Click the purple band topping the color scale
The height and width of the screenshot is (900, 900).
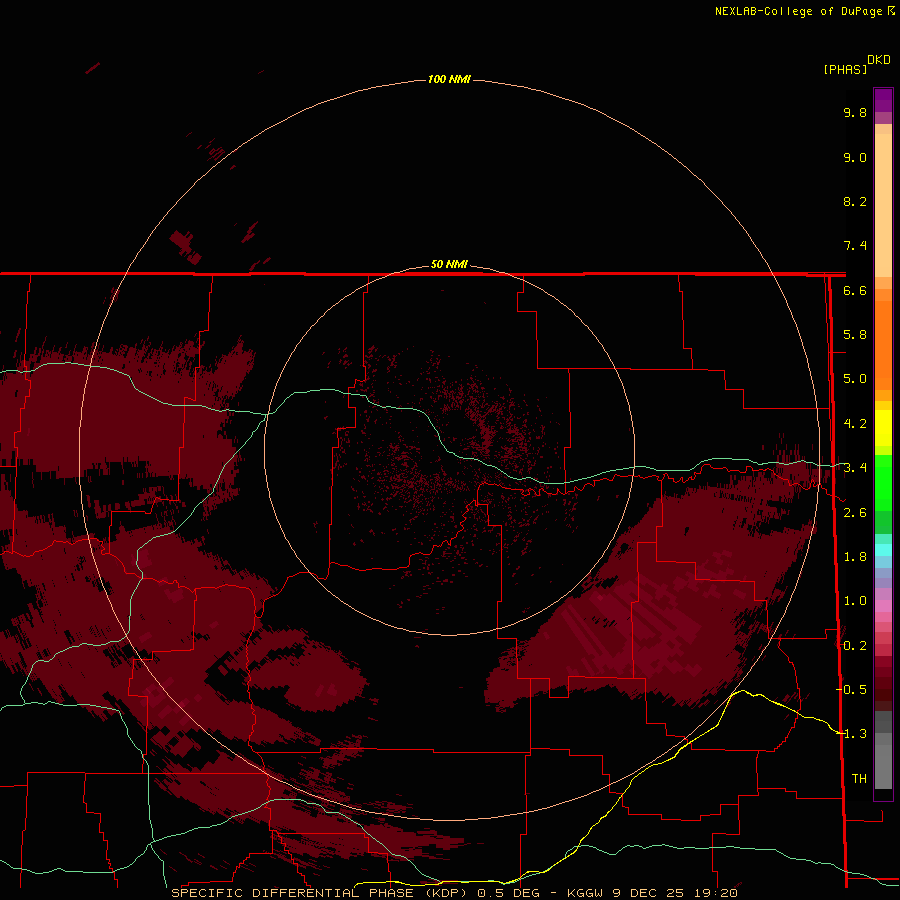tap(883, 100)
